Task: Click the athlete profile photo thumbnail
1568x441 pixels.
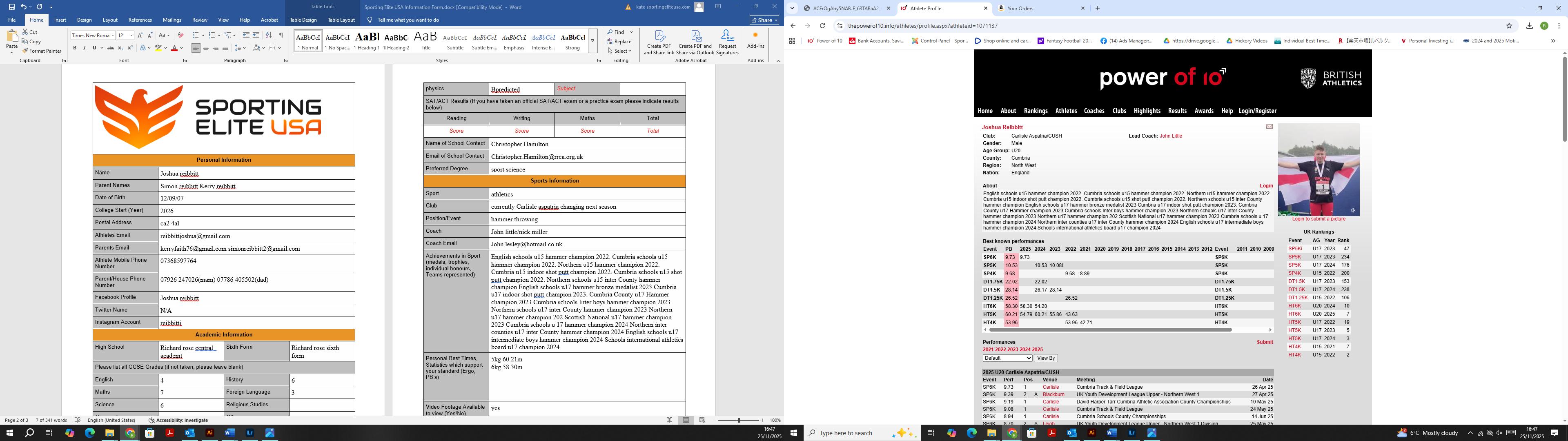Action: point(1319,169)
